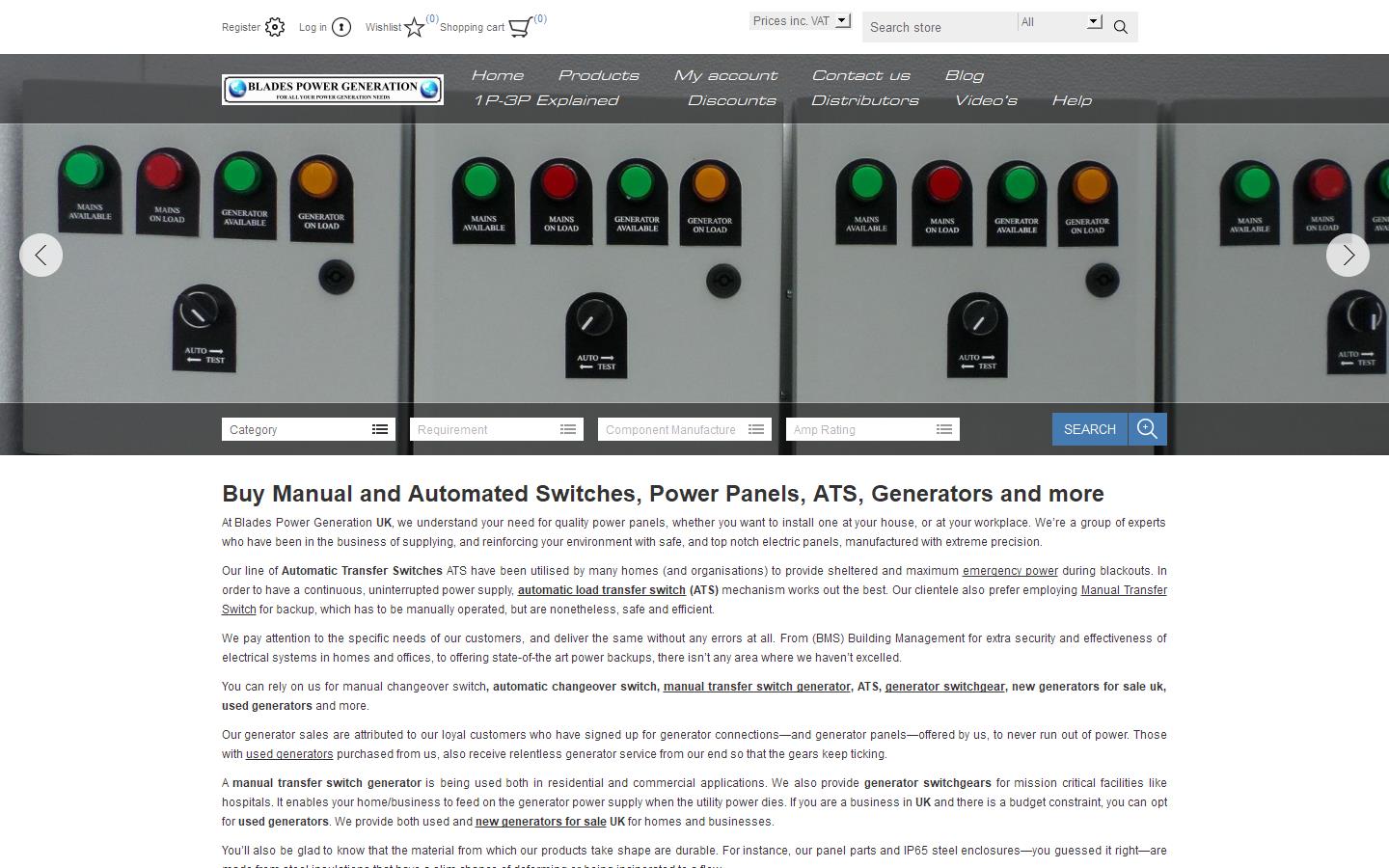Open the Register settings gear icon
Image resolution: width=1389 pixels, height=868 pixels.
pos(275,27)
